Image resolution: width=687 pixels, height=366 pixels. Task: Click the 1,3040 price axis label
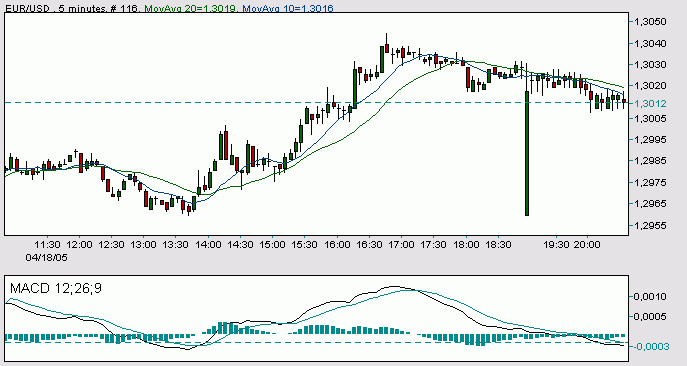(650, 43)
